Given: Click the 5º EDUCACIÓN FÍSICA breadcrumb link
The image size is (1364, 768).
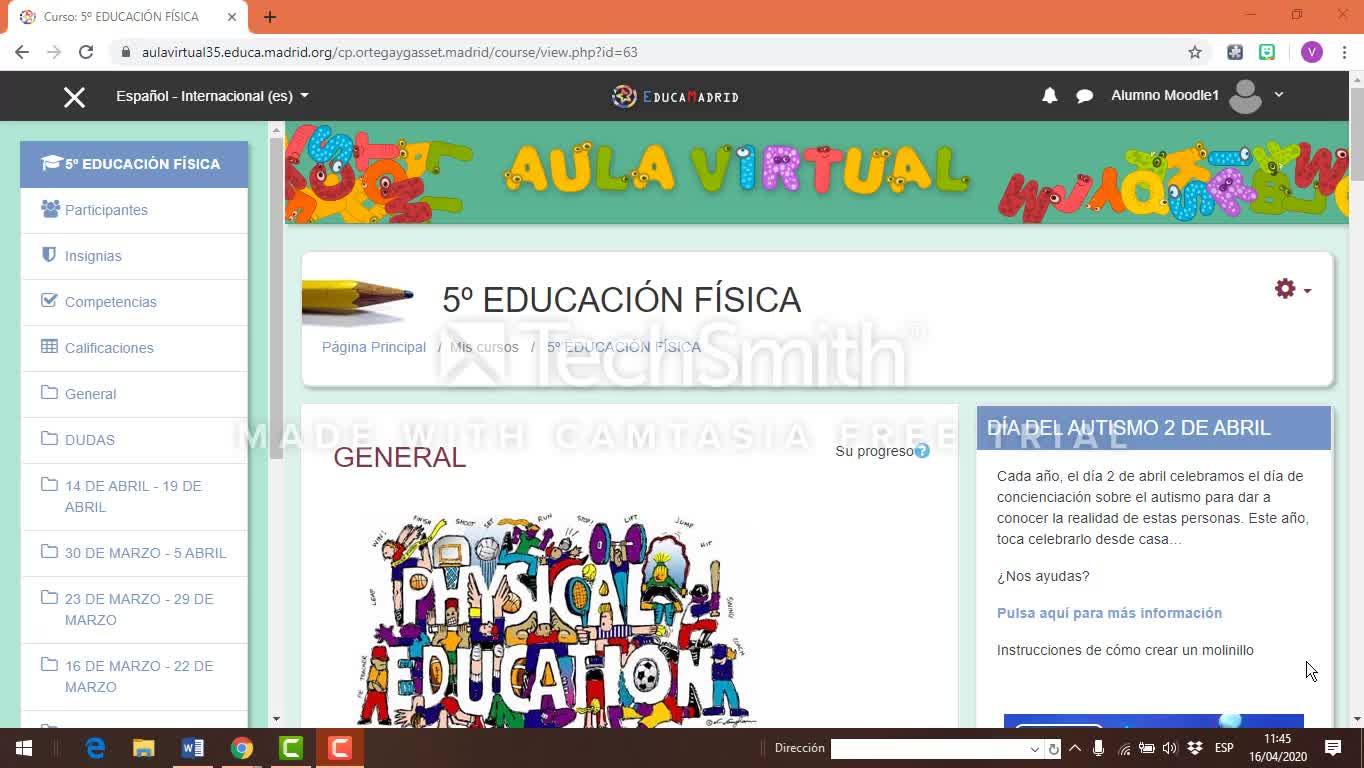Looking at the screenshot, I should (624, 347).
